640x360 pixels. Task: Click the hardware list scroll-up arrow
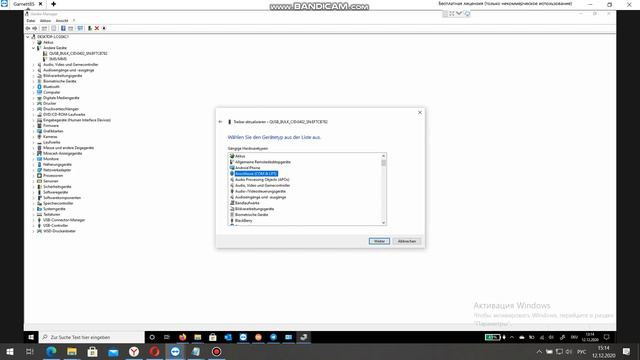(383, 156)
